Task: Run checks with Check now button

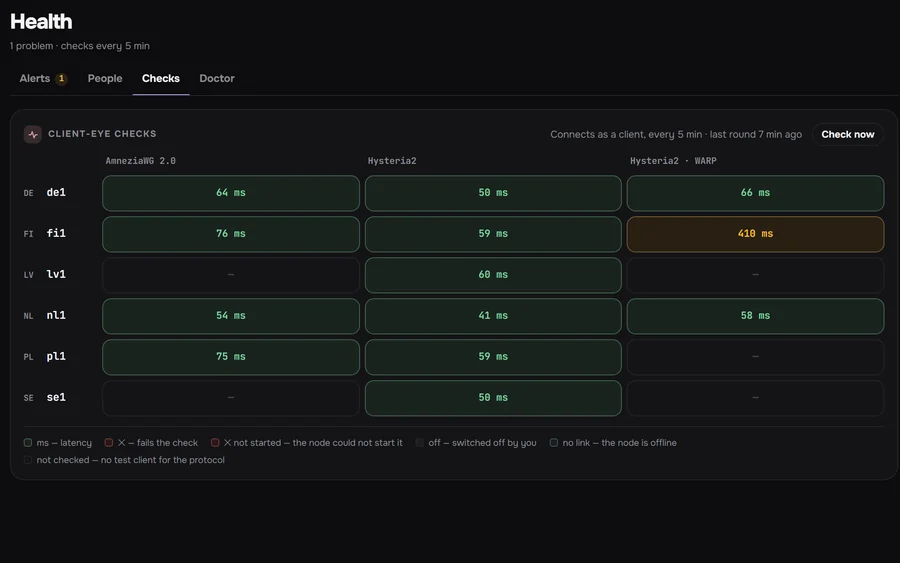Action: click(x=847, y=134)
